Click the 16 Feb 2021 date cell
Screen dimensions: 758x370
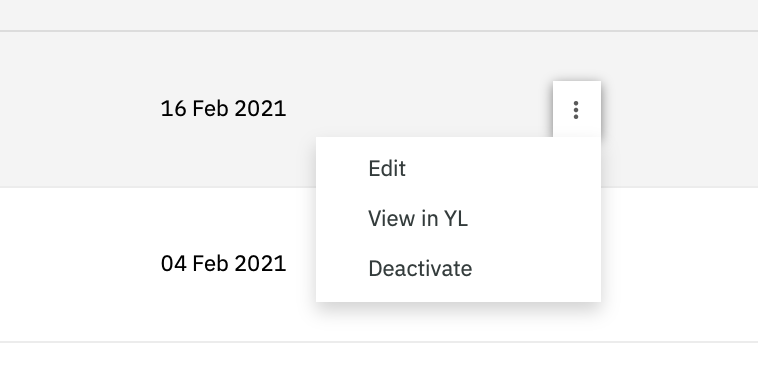(x=223, y=109)
